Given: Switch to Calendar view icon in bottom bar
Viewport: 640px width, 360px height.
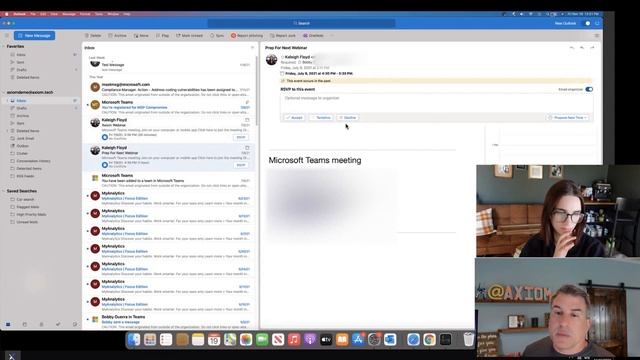Looking at the screenshot, I should [x=24, y=324].
